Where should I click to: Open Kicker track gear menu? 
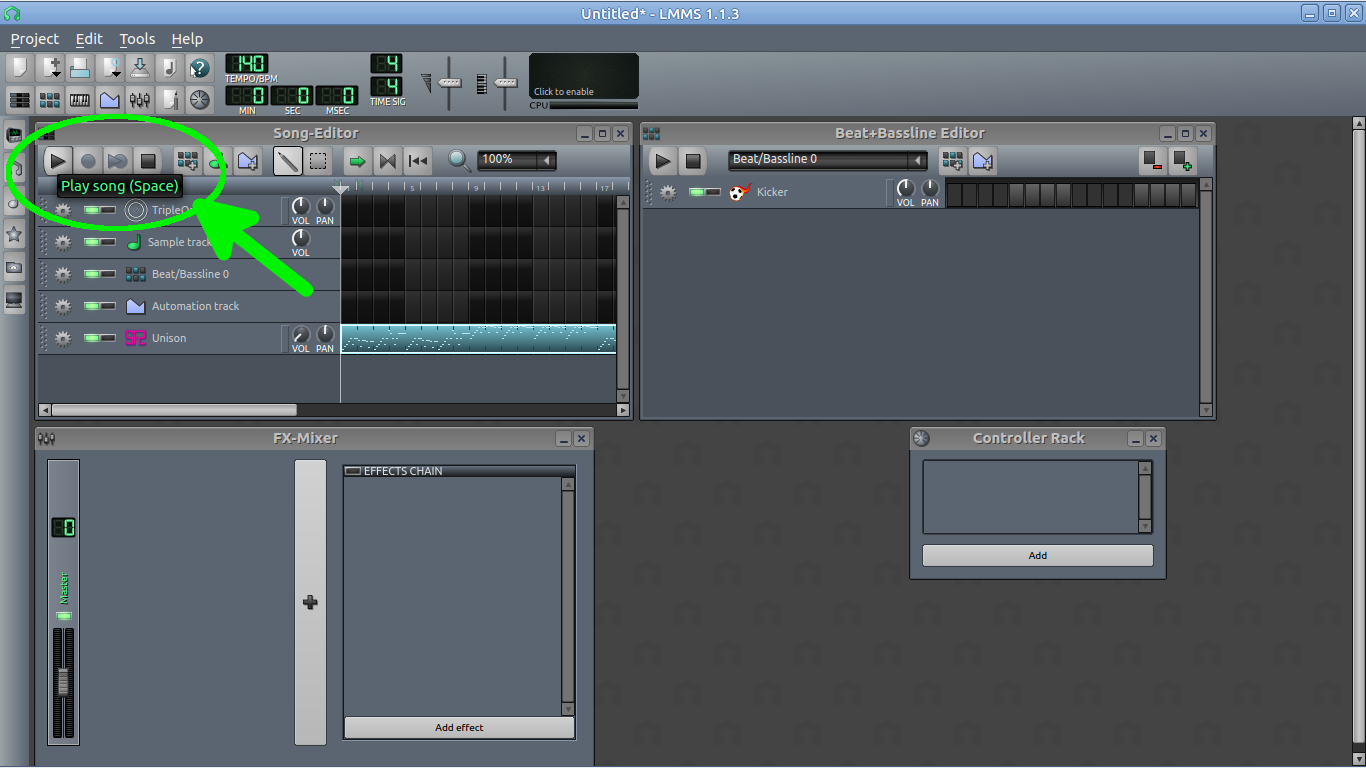(x=668, y=192)
